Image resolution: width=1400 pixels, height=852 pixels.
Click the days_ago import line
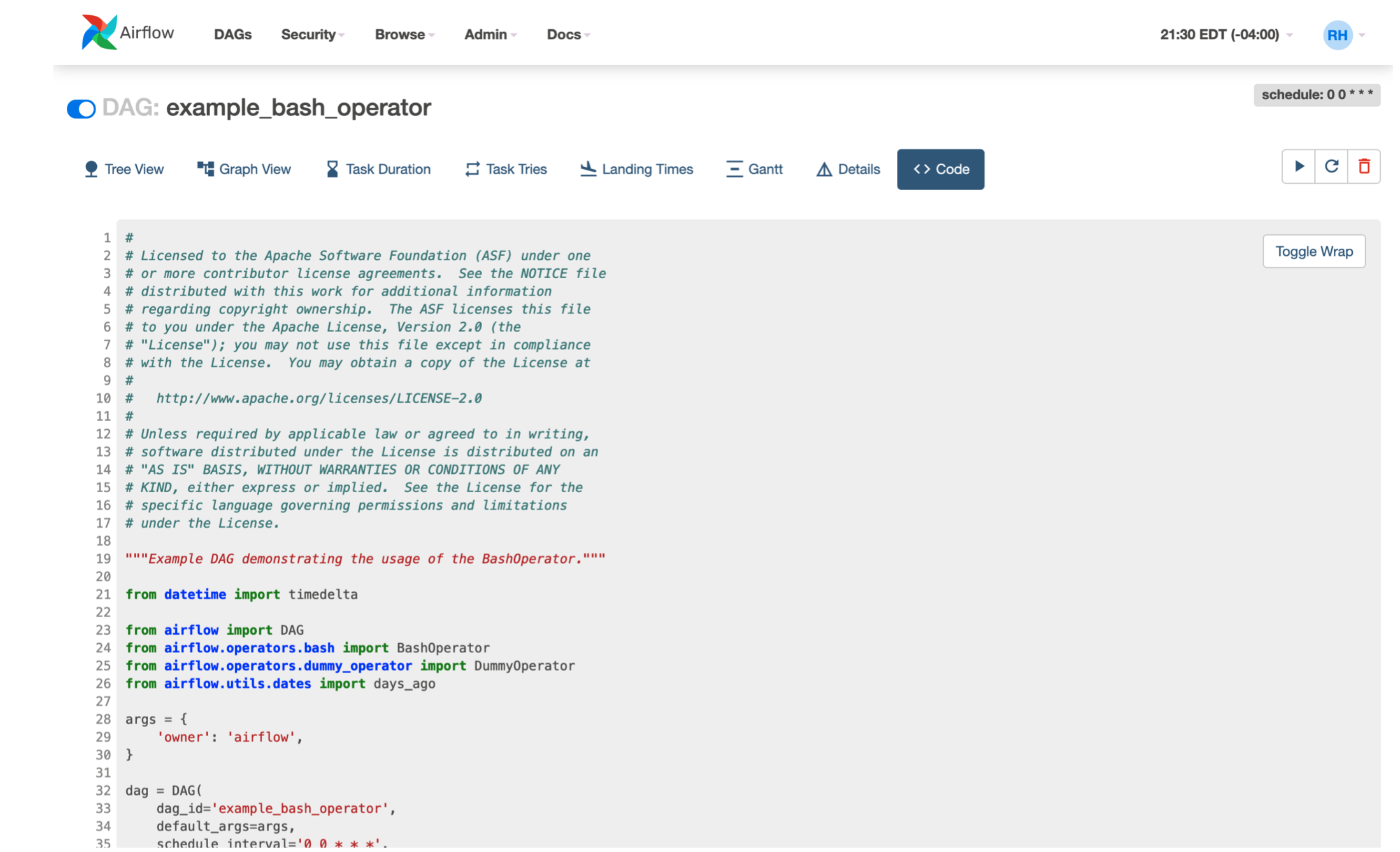tap(280, 683)
